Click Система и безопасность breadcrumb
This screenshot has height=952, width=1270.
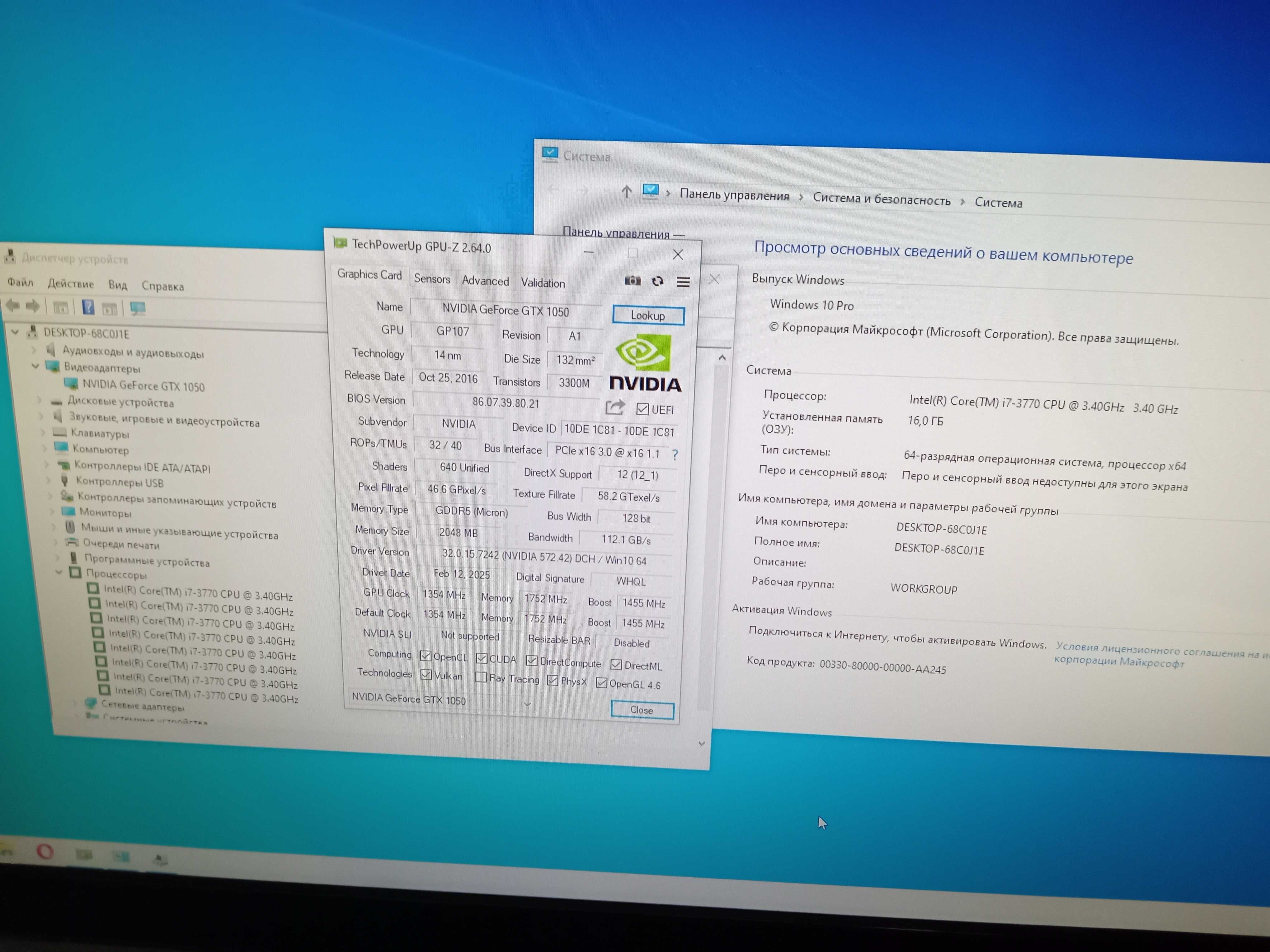(x=881, y=199)
